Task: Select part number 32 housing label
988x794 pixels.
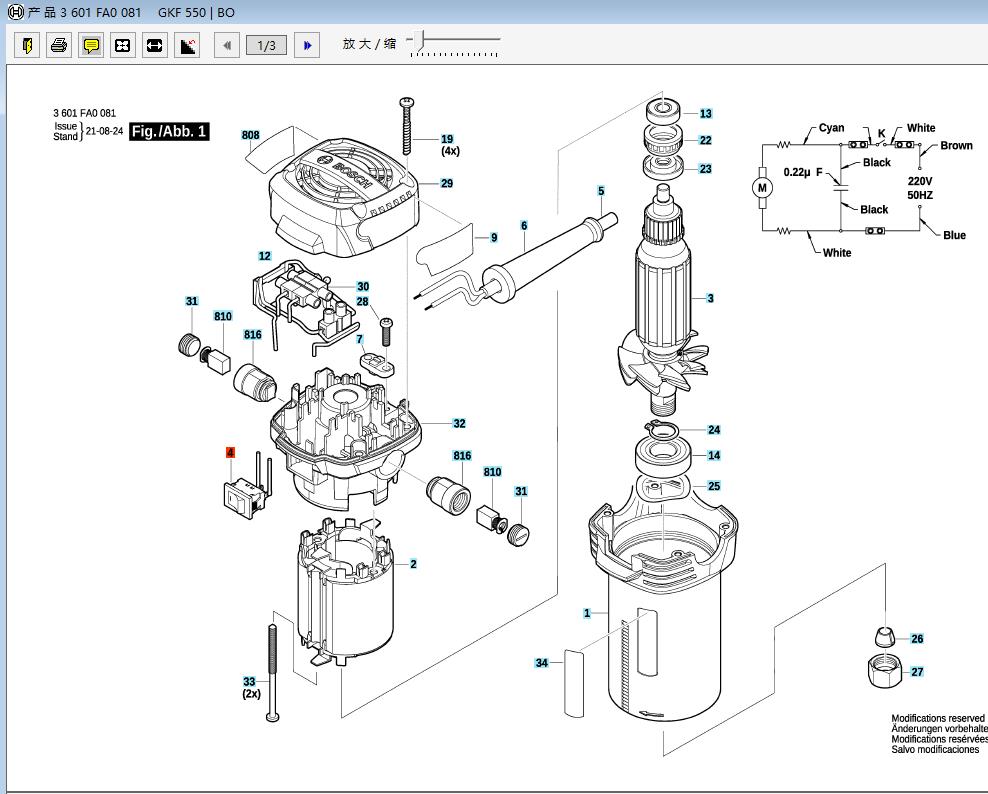Action: click(459, 423)
